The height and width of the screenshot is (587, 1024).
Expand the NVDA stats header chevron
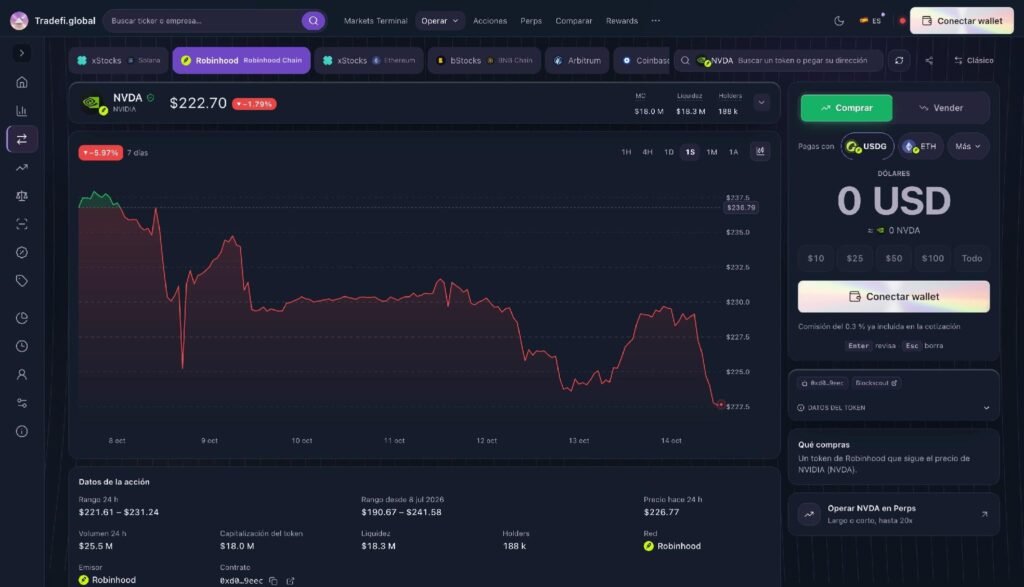[x=761, y=103]
